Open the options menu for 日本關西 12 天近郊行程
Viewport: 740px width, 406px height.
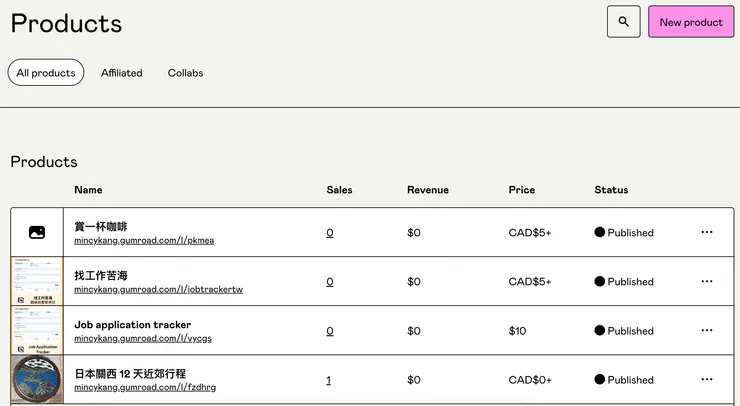(707, 379)
